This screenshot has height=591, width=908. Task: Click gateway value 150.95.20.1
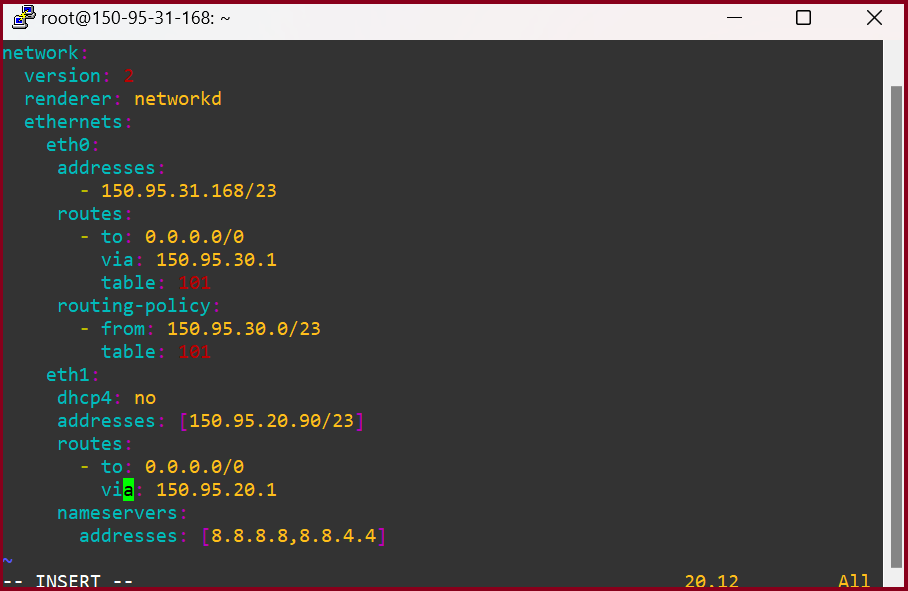[216, 490]
